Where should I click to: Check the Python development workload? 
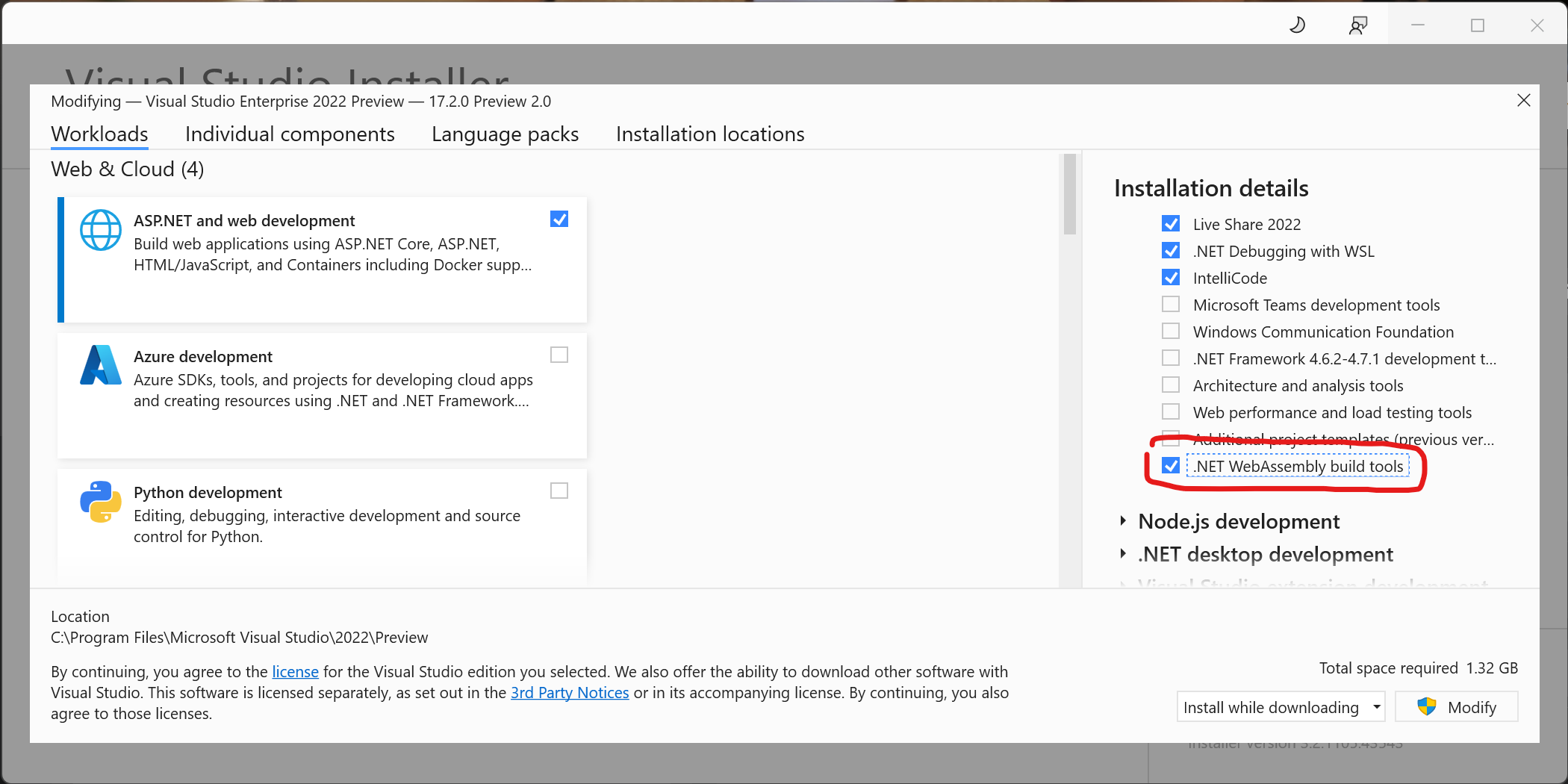tap(559, 491)
